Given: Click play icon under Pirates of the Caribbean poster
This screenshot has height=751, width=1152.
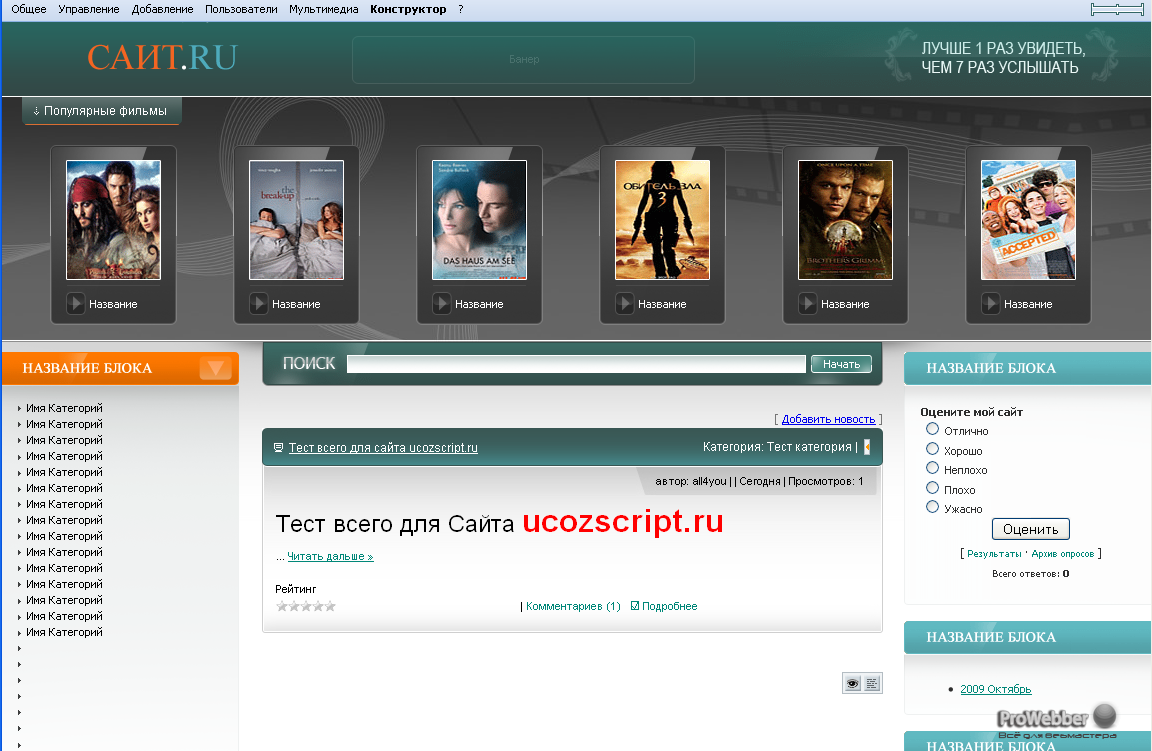Looking at the screenshot, I should point(76,303).
